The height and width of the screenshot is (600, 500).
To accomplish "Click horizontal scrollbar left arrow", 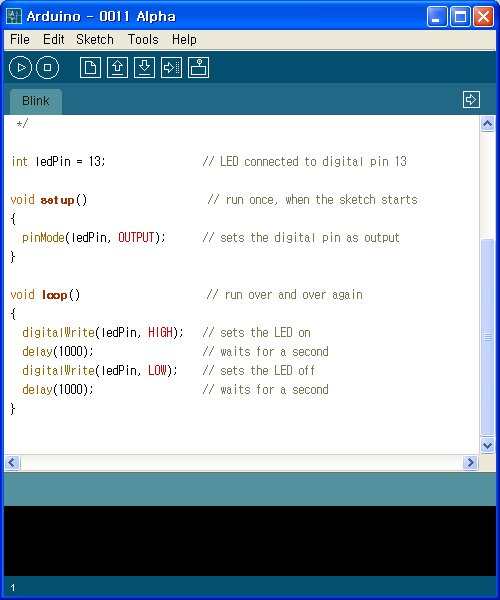I will [x=12, y=463].
